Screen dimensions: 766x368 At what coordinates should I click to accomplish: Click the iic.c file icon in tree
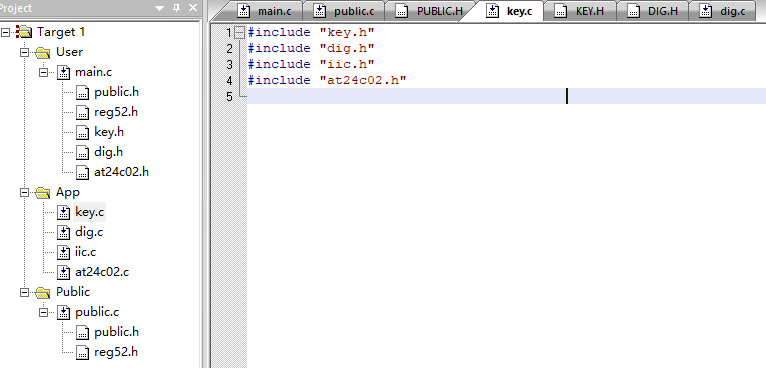[x=64, y=253]
